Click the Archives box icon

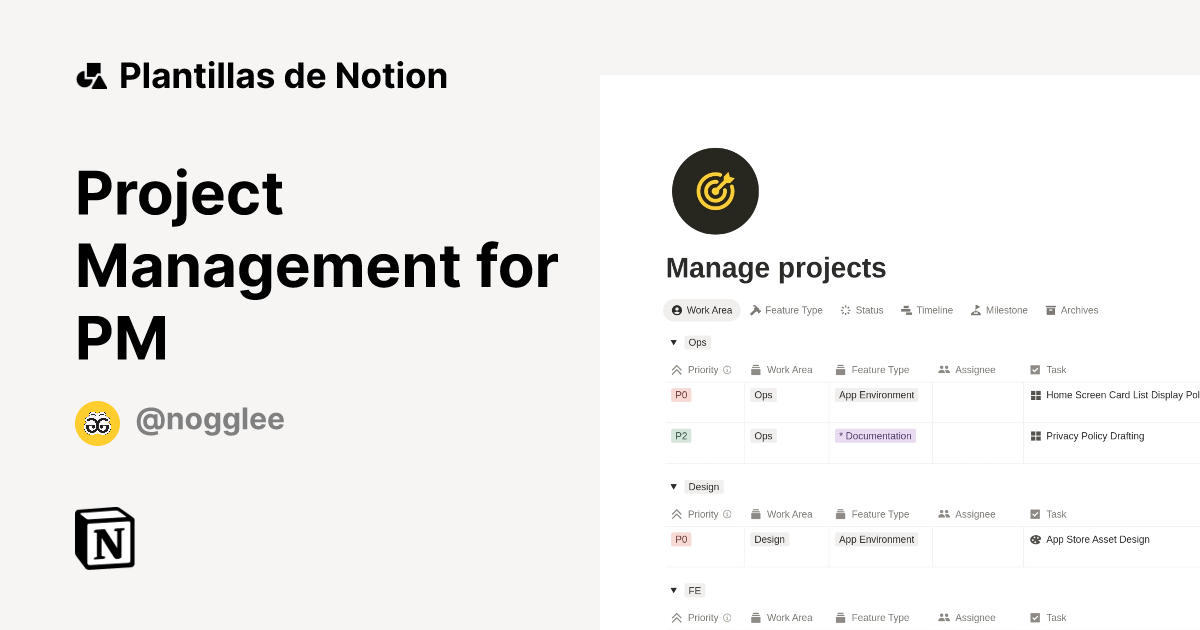1050,310
